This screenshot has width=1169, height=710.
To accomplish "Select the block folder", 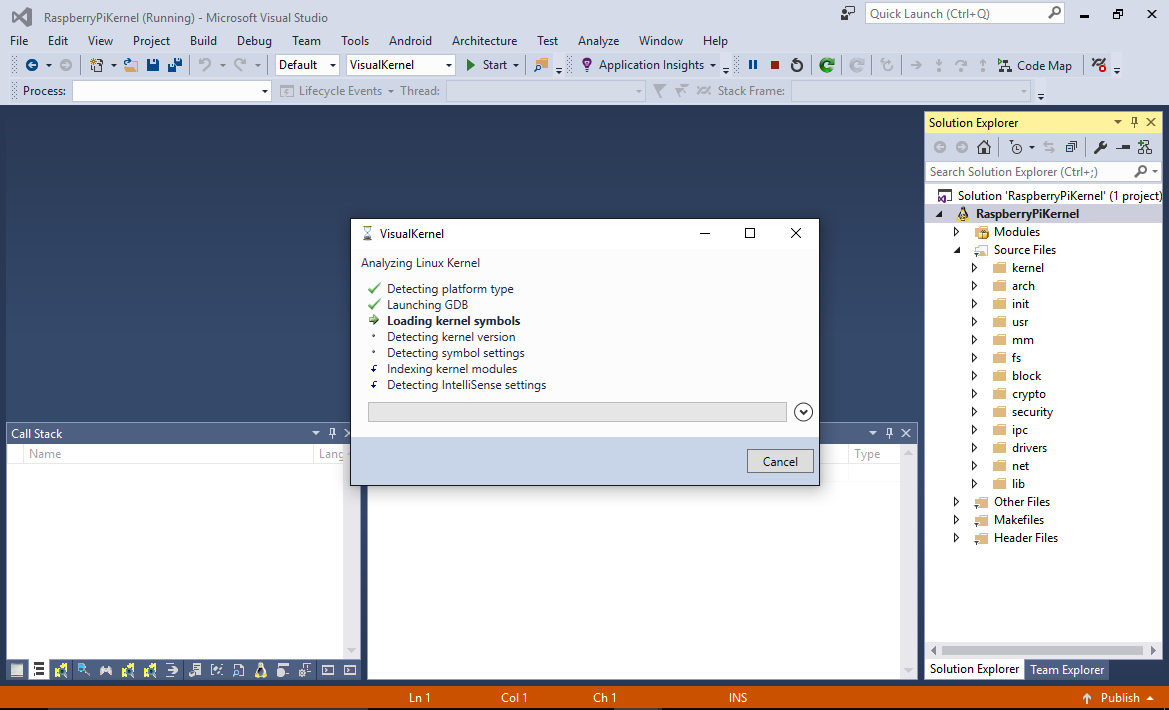I will [x=1026, y=376].
